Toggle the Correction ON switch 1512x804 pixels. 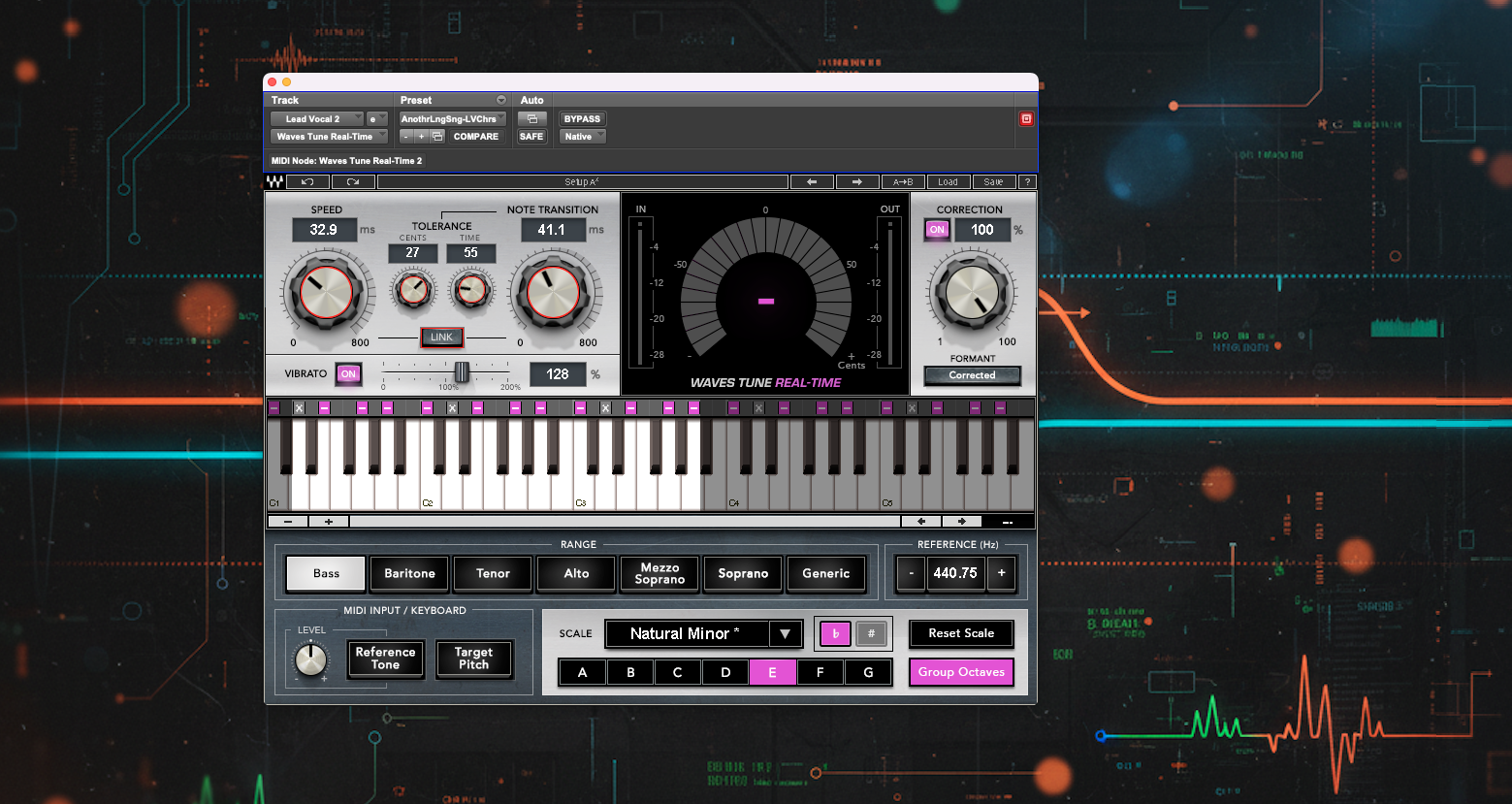coord(937,230)
